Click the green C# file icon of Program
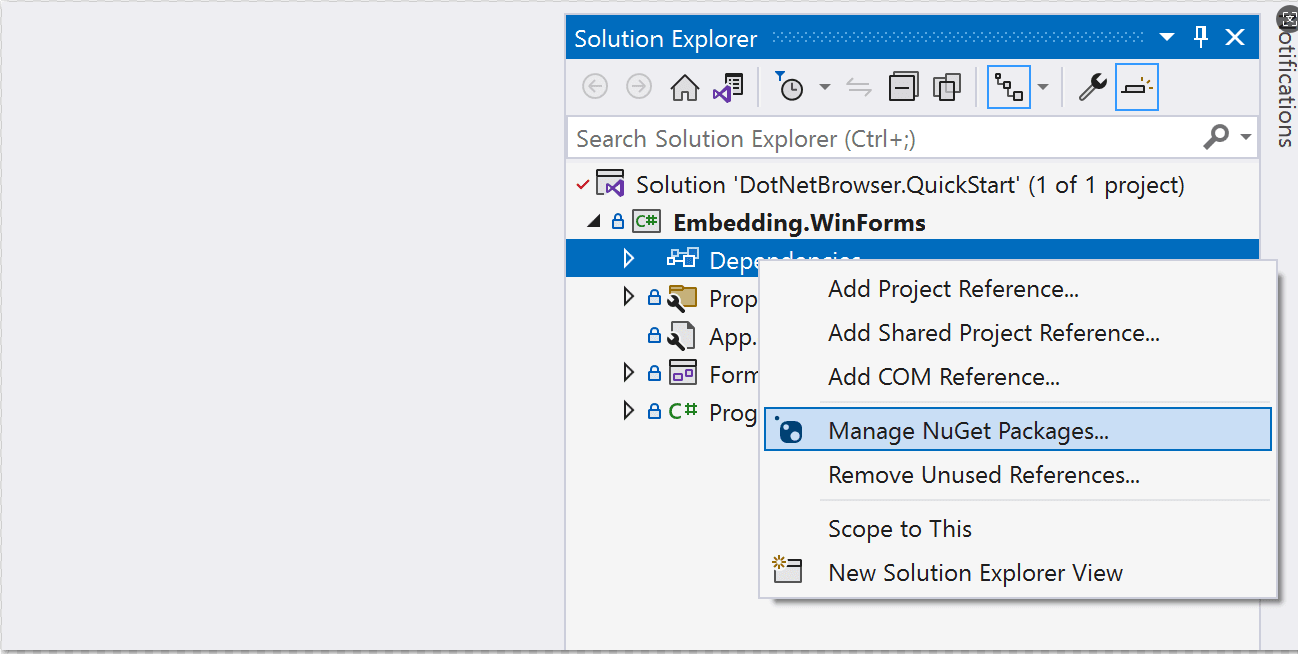This screenshot has height=654, width=1298. click(x=683, y=410)
